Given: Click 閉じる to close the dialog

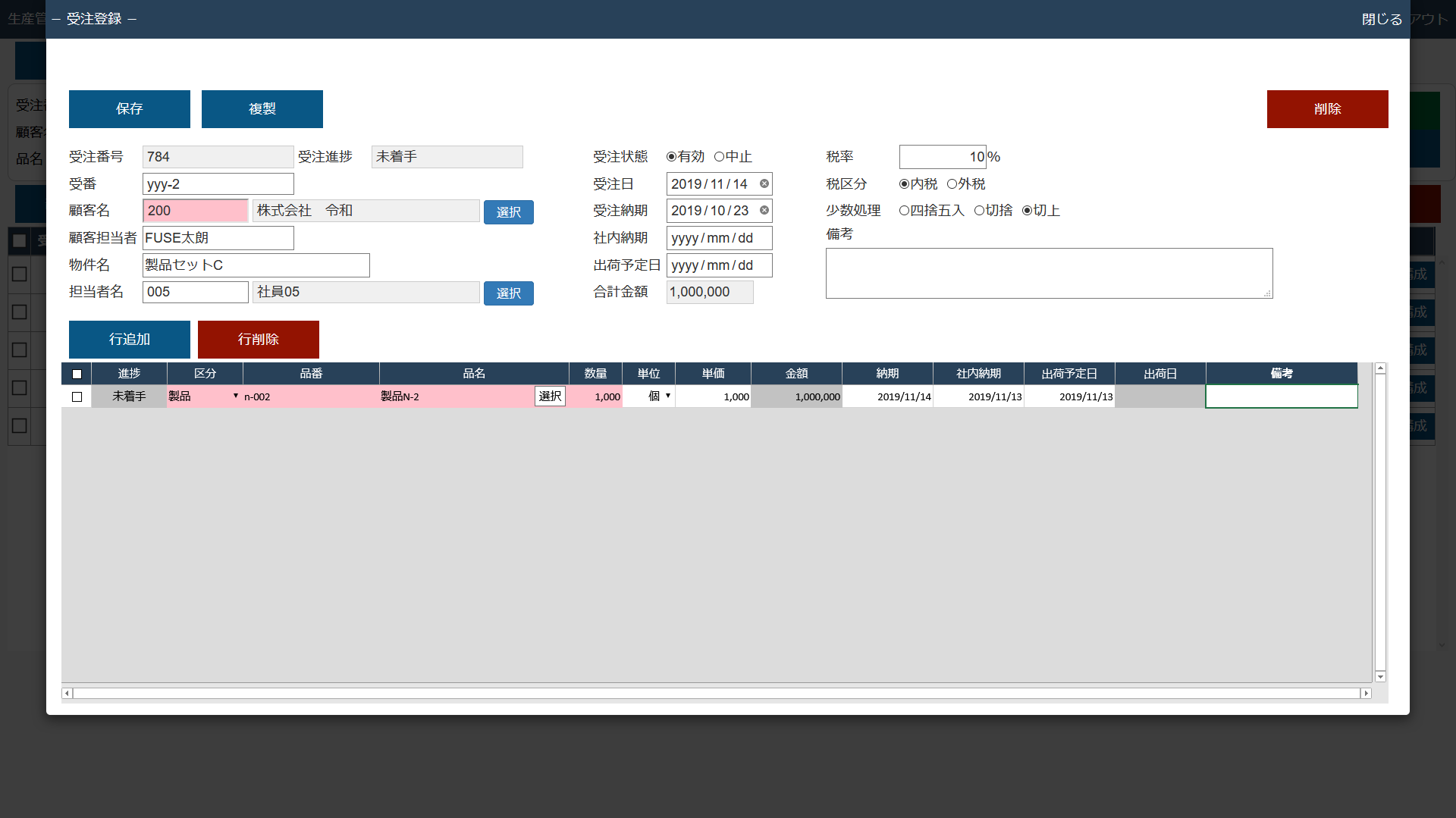Looking at the screenshot, I should point(1382,19).
